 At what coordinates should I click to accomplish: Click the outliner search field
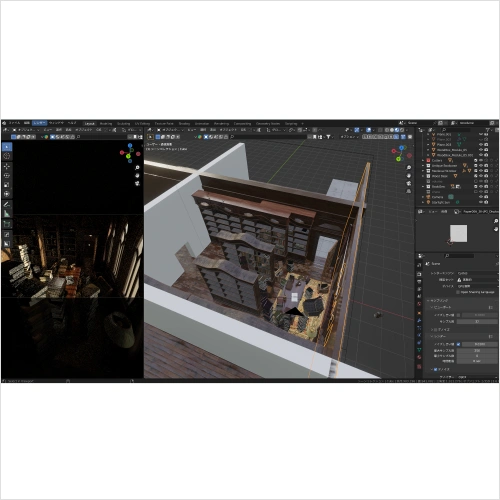point(456,130)
